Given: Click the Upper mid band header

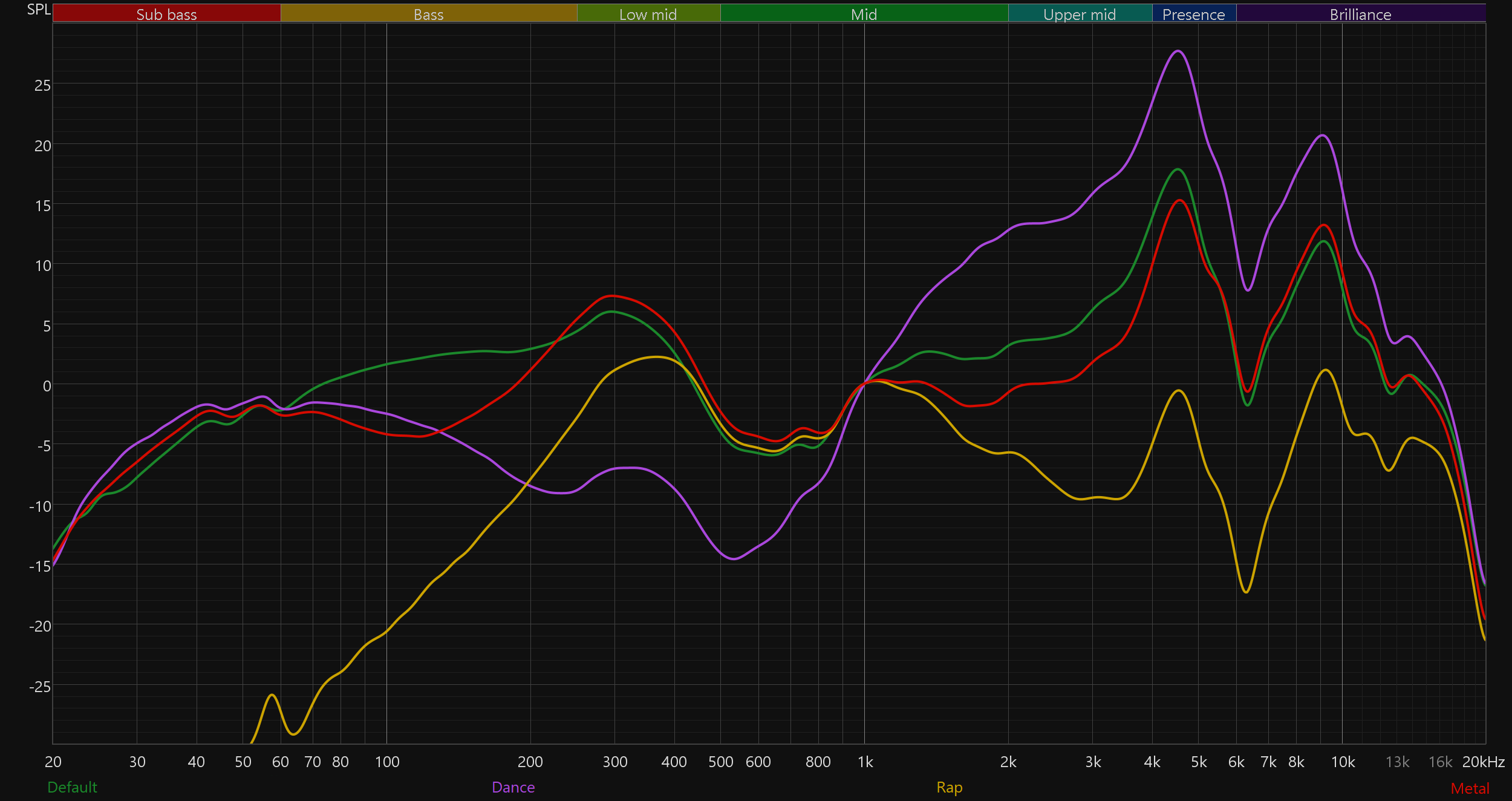Looking at the screenshot, I should pyautogui.click(x=1080, y=14).
